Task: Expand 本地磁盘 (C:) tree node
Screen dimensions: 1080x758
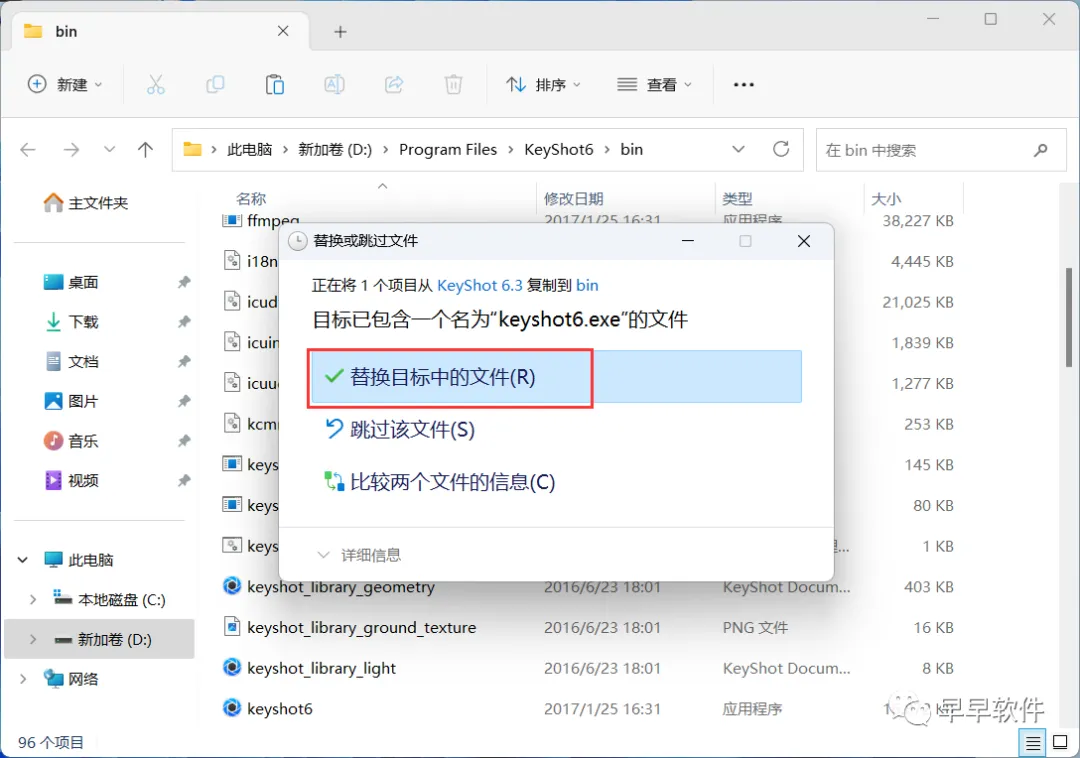Action: click(32, 600)
